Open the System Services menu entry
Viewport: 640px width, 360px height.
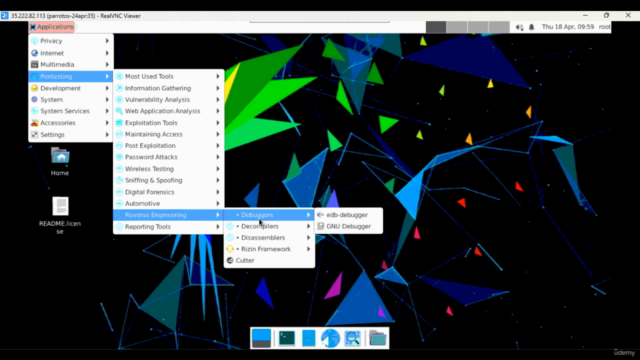pos(71,111)
